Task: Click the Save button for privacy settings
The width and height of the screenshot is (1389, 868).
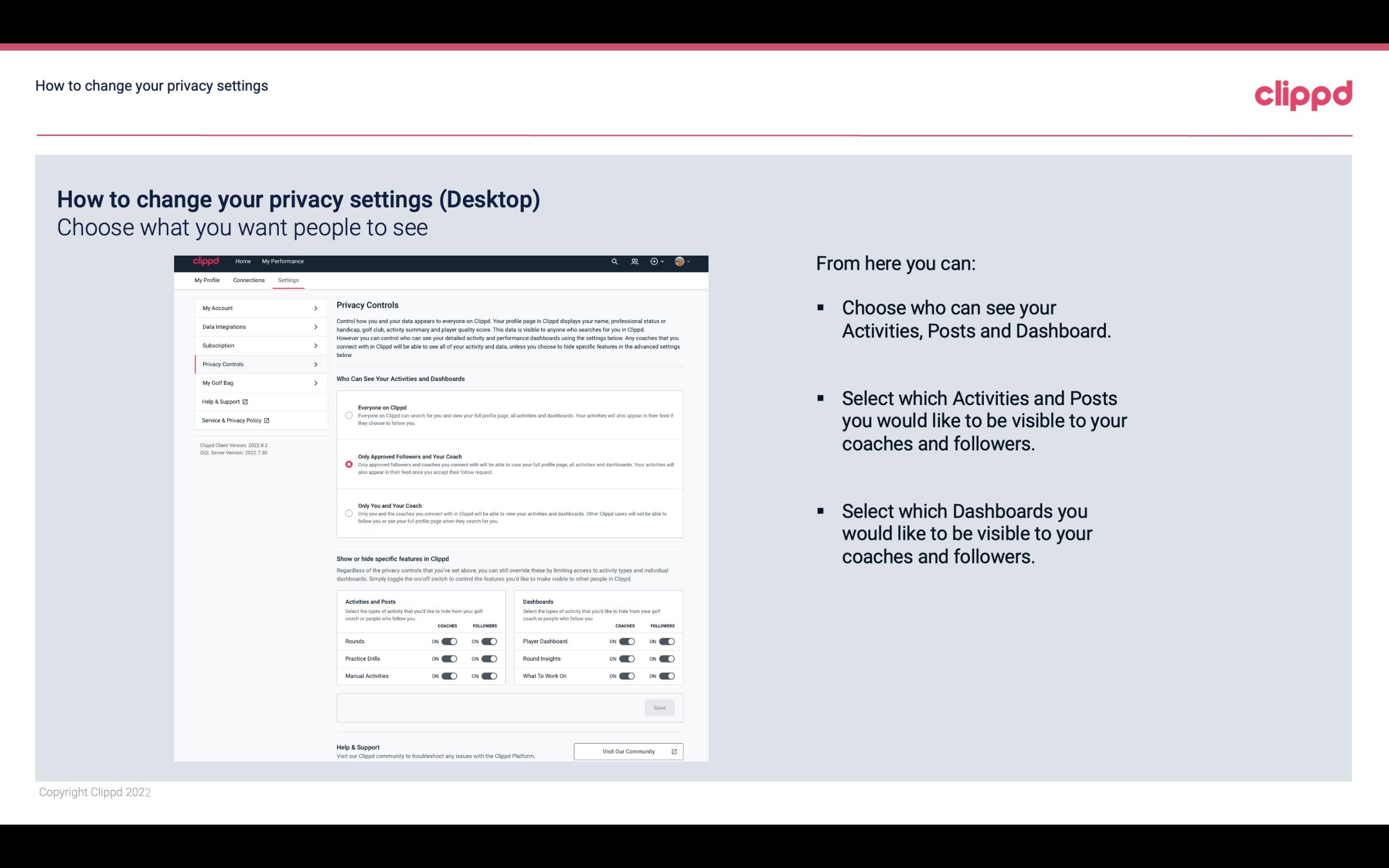Action: (x=659, y=707)
